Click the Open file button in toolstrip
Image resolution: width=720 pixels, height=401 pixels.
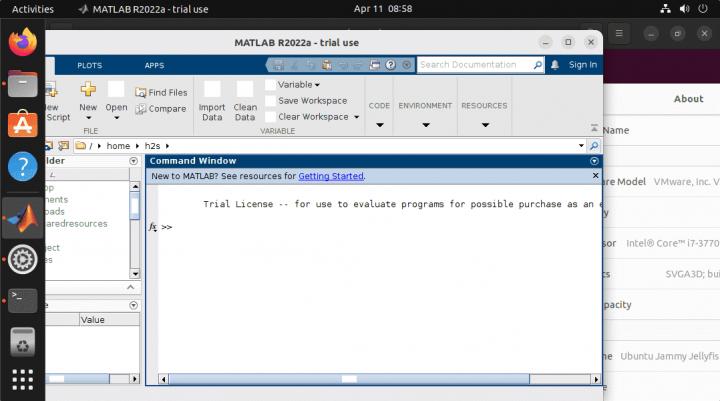click(117, 90)
